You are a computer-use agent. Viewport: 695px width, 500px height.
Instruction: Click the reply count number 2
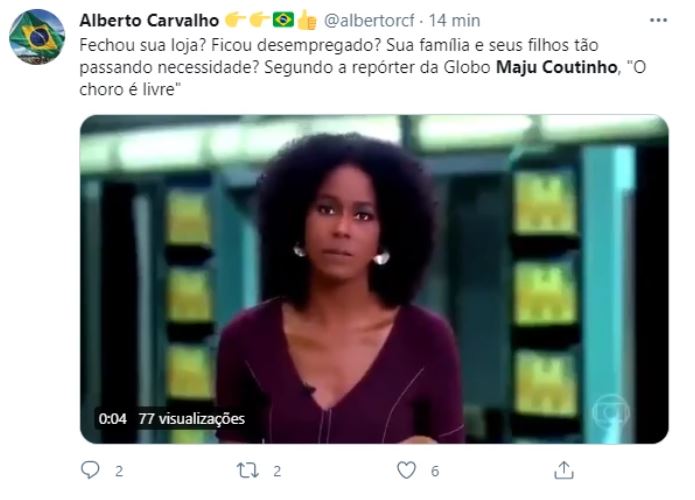(119, 471)
